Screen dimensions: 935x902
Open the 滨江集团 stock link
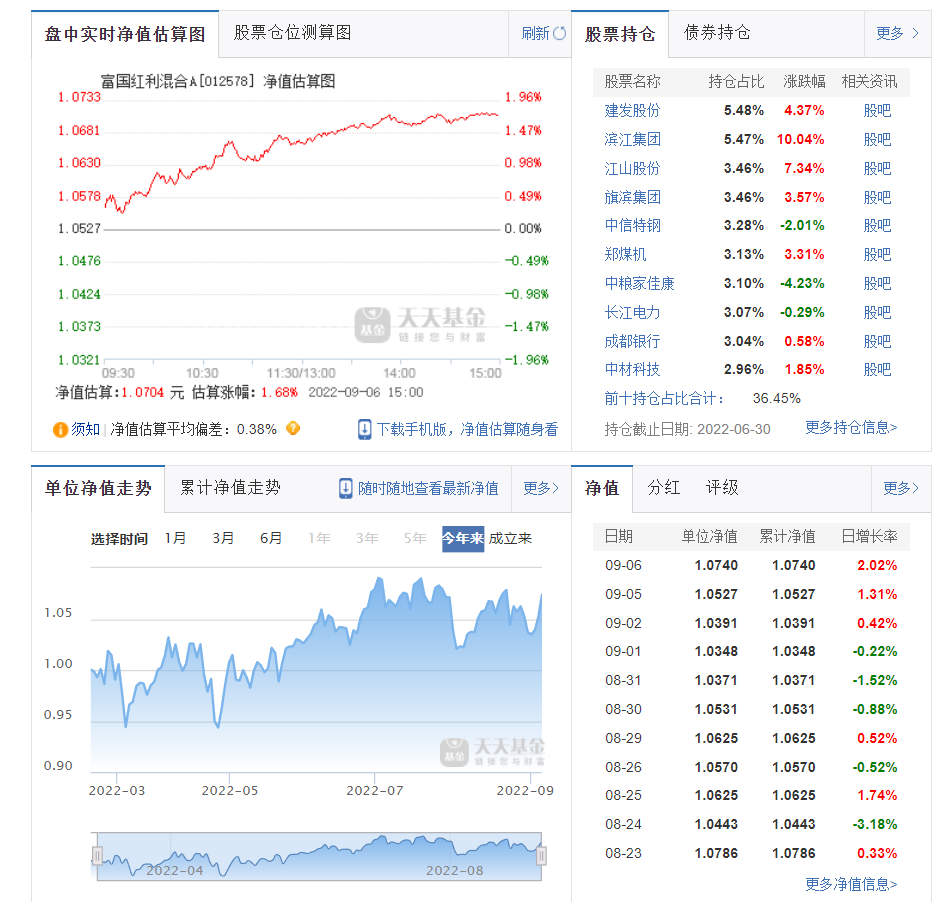coord(632,140)
